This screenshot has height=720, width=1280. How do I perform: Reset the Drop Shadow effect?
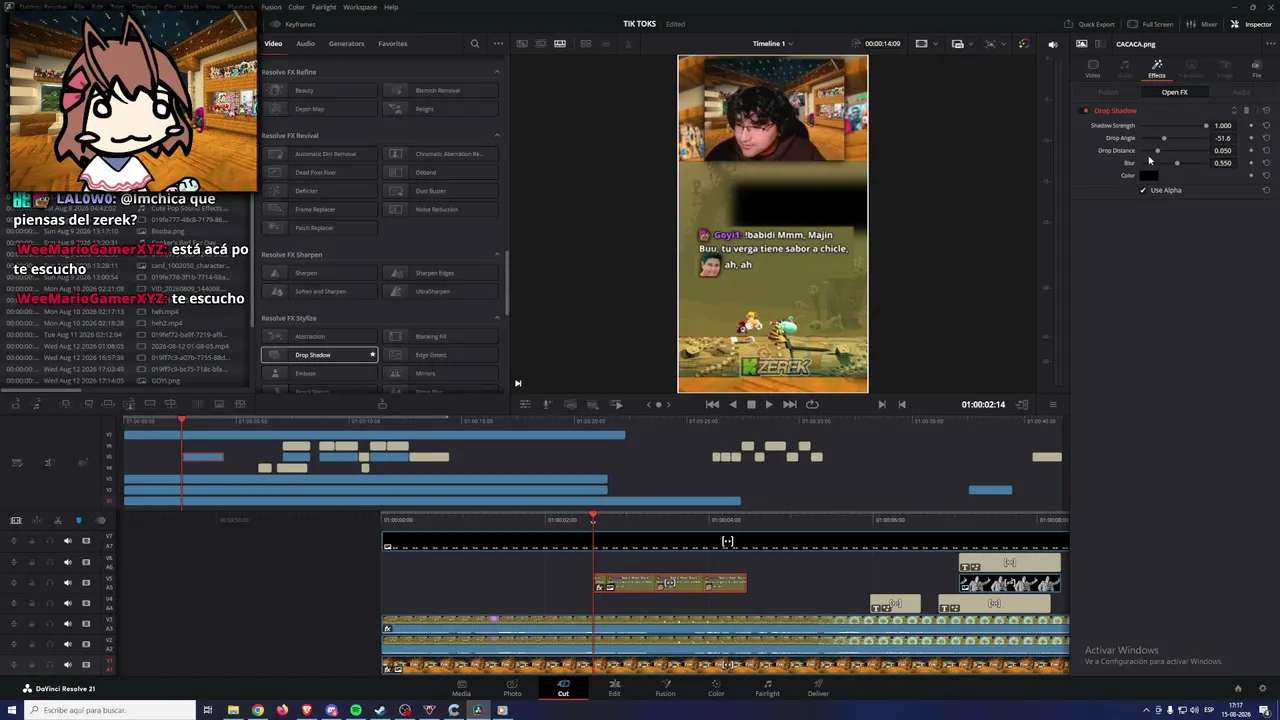[x=1266, y=111]
